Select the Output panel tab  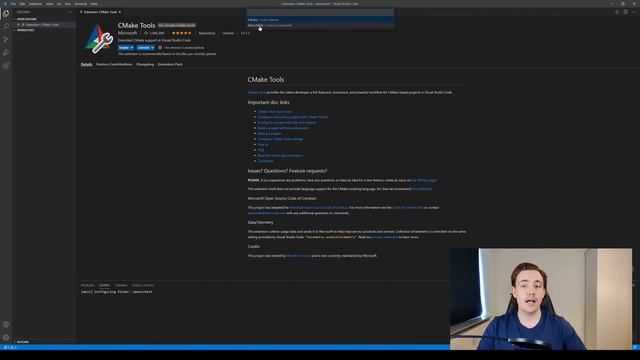[x=104, y=285]
